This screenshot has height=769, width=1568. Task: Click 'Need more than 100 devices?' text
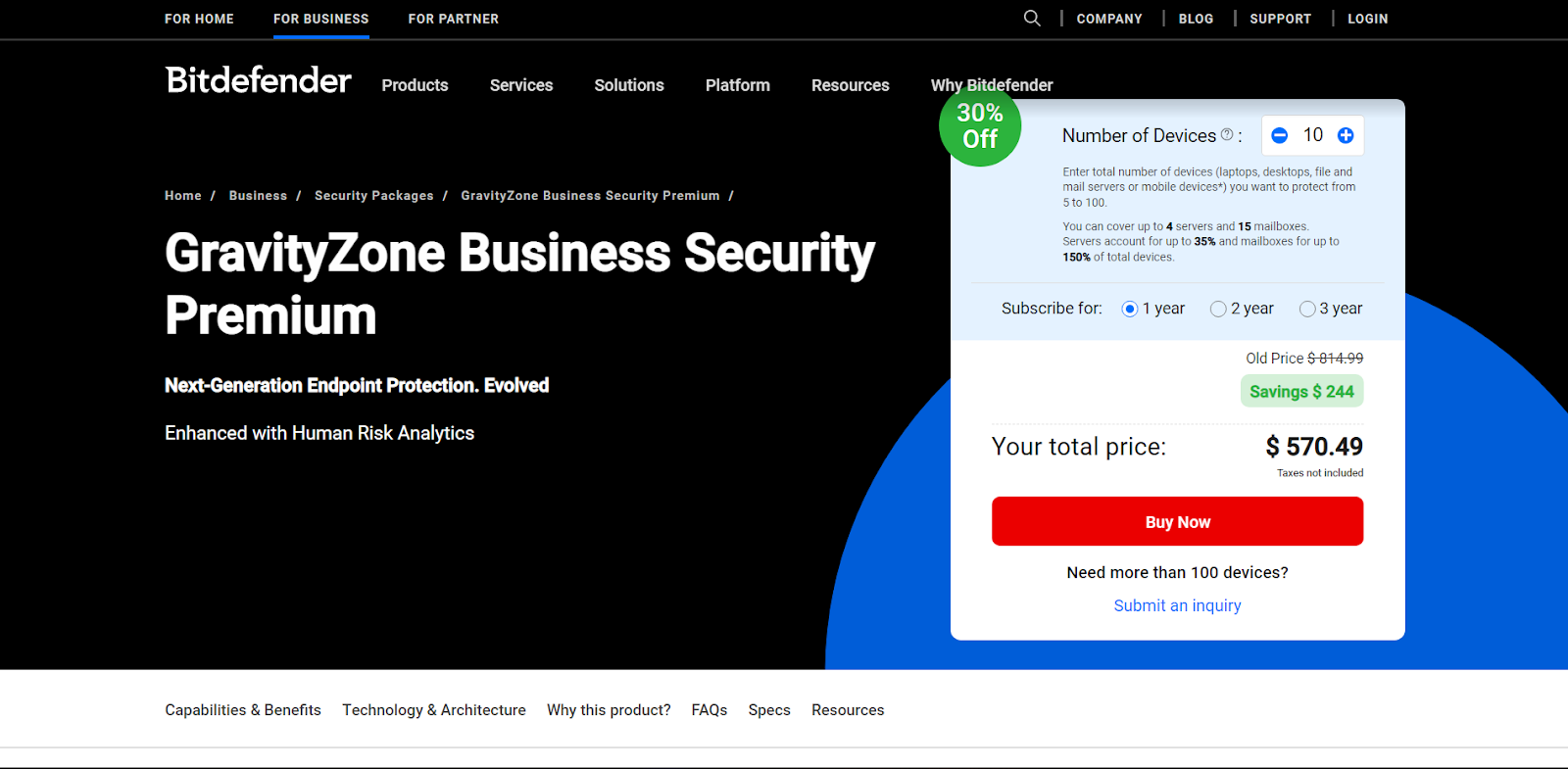click(1177, 573)
